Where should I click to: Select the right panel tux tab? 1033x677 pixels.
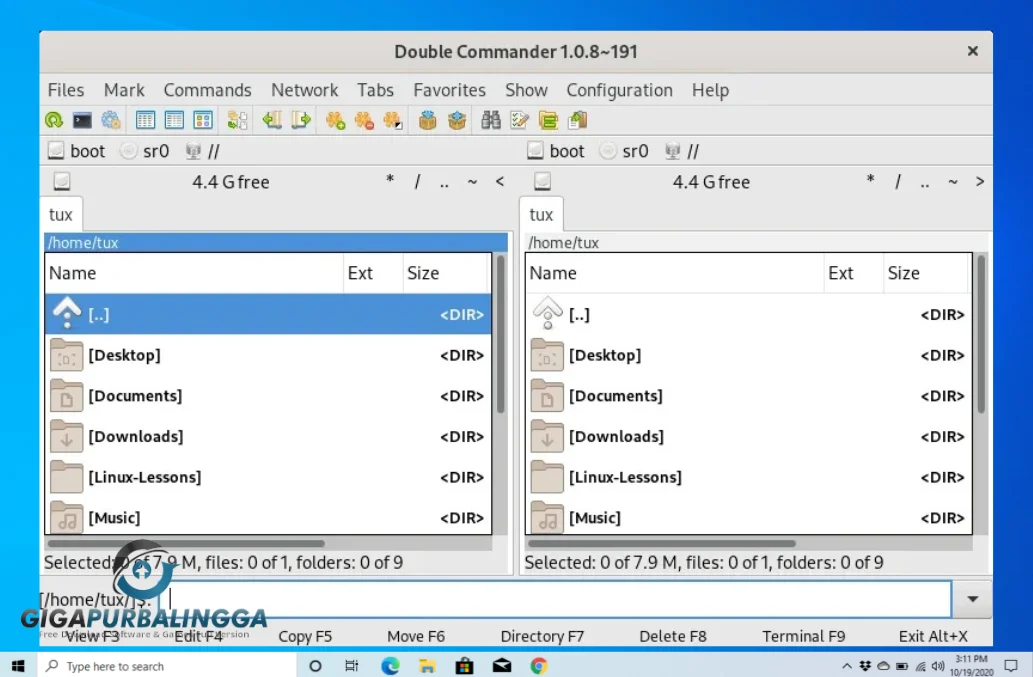(x=541, y=214)
